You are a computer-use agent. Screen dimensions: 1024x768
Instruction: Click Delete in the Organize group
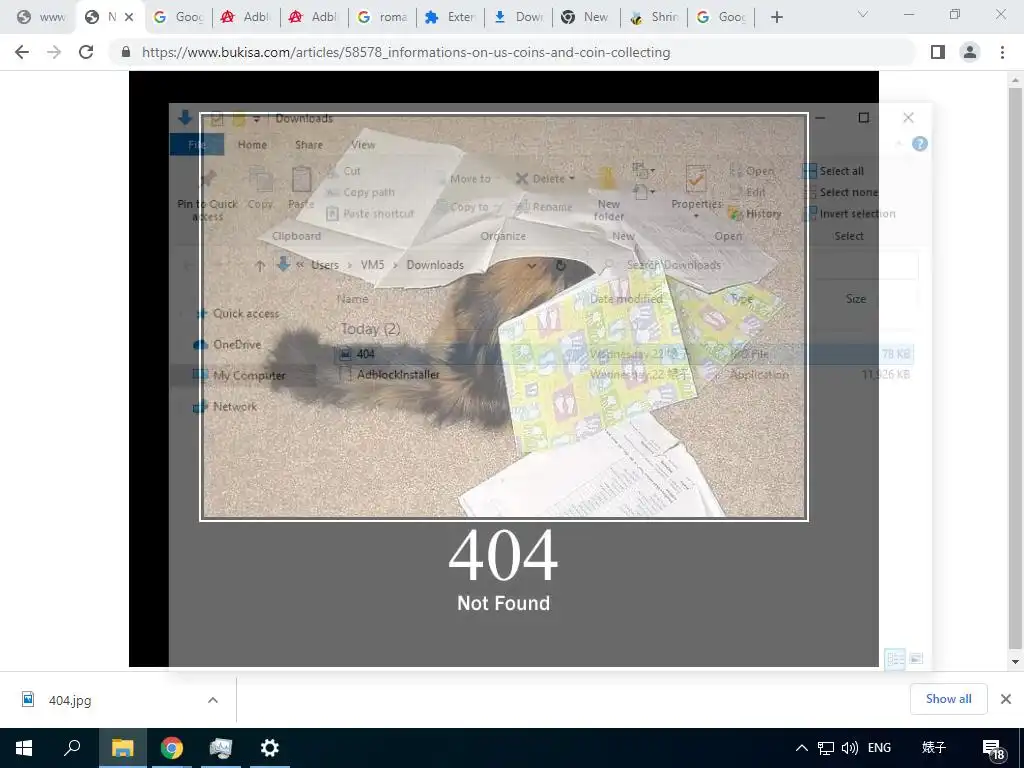coord(545,178)
